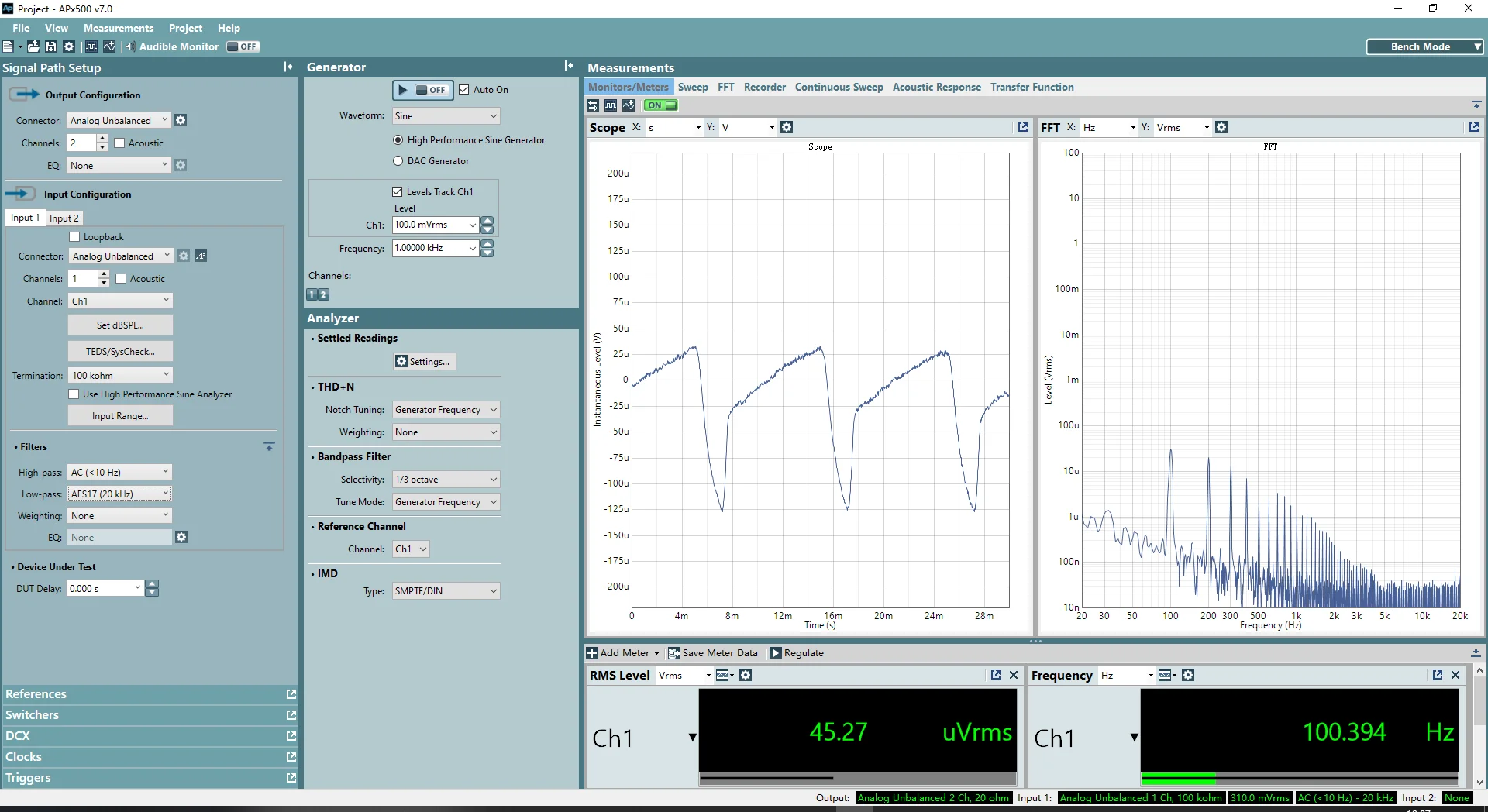1488x812 pixels.
Task: Uncheck Levels Track Ch1
Action: [x=398, y=192]
